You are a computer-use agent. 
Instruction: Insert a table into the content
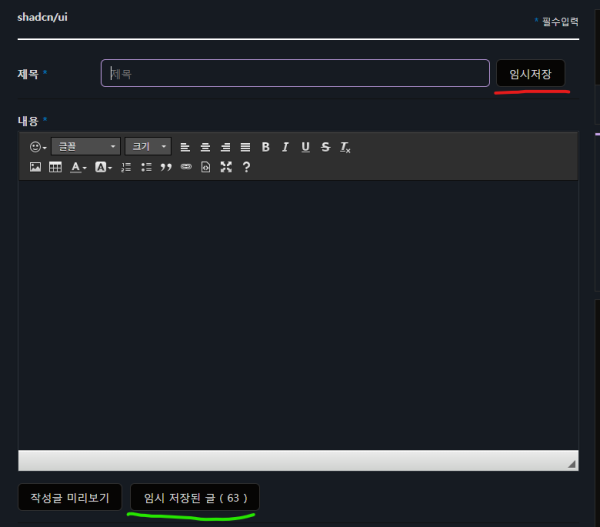pyautogui.click(x=55, y=167)
